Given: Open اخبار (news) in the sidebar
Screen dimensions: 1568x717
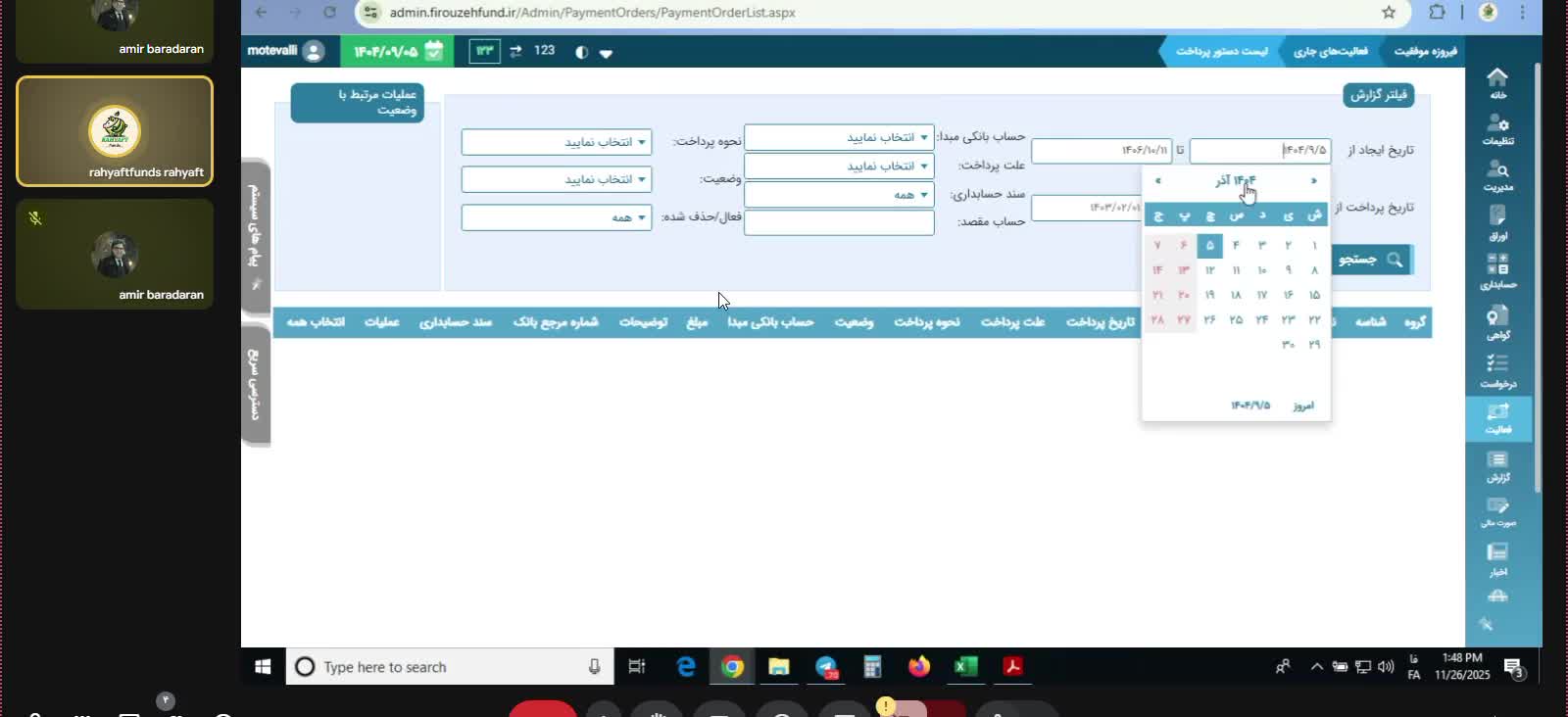Looking at the screenshot, I should point(1497,559).
